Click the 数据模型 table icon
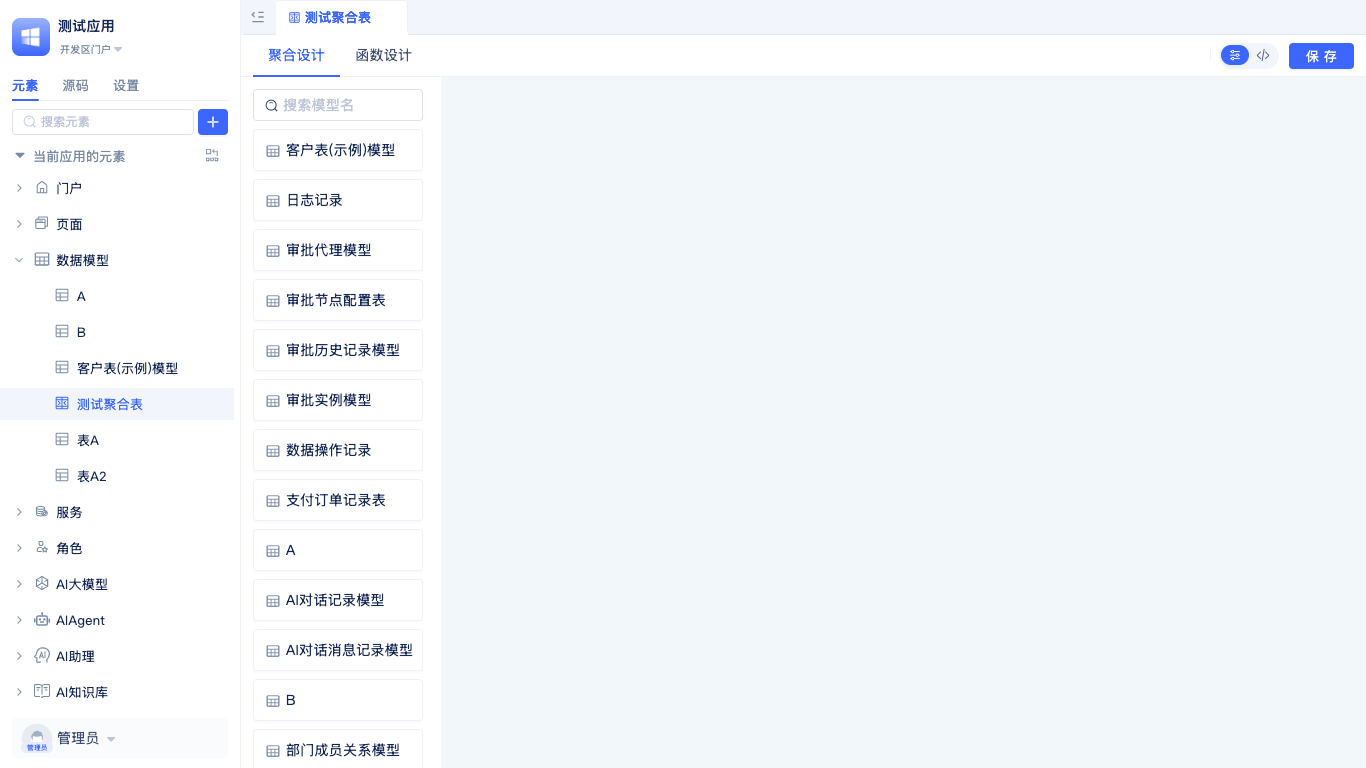 pyautogui.click(x=42, y=259)
